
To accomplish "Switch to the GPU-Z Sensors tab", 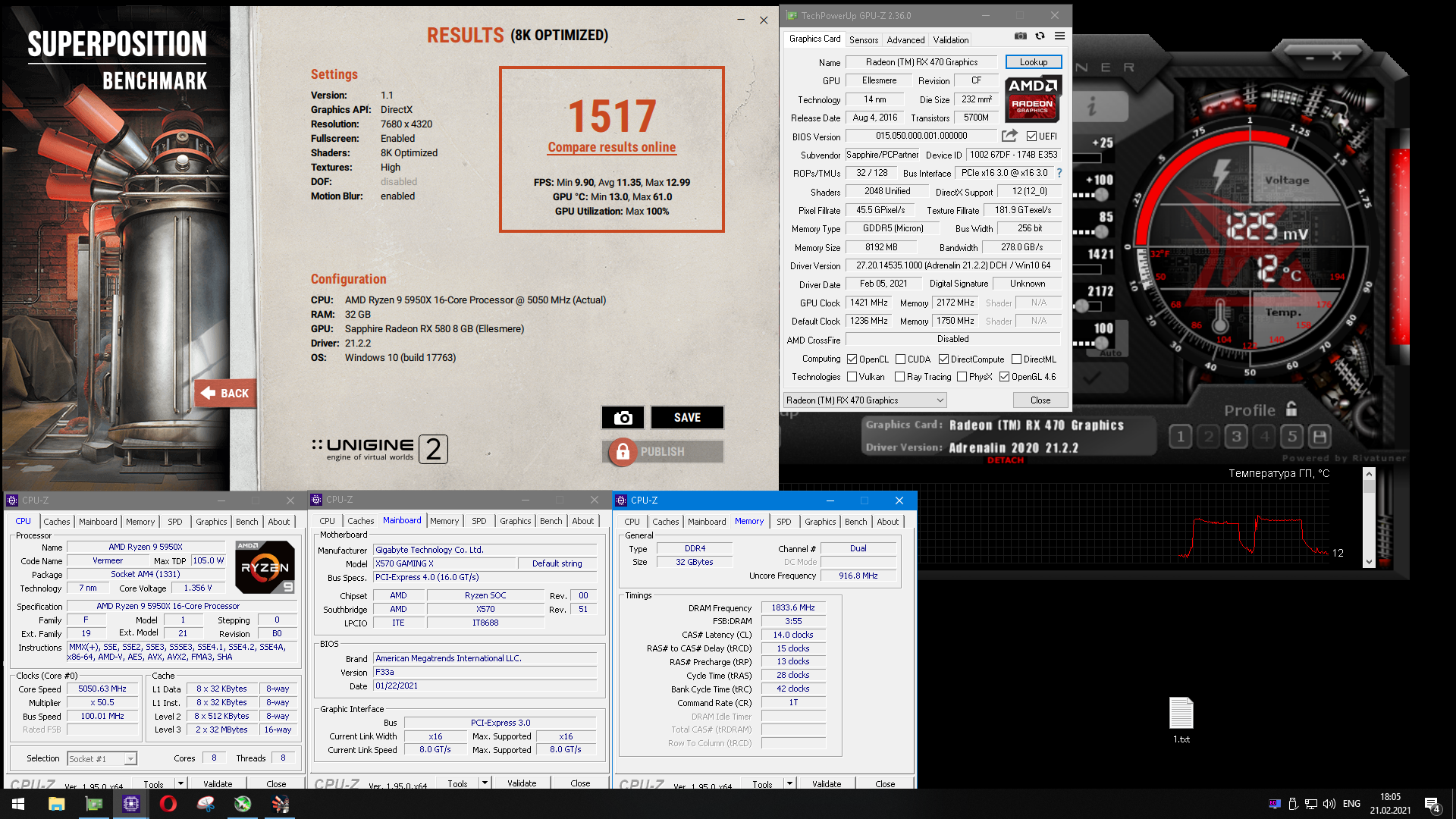I will [x=864, y=40].
